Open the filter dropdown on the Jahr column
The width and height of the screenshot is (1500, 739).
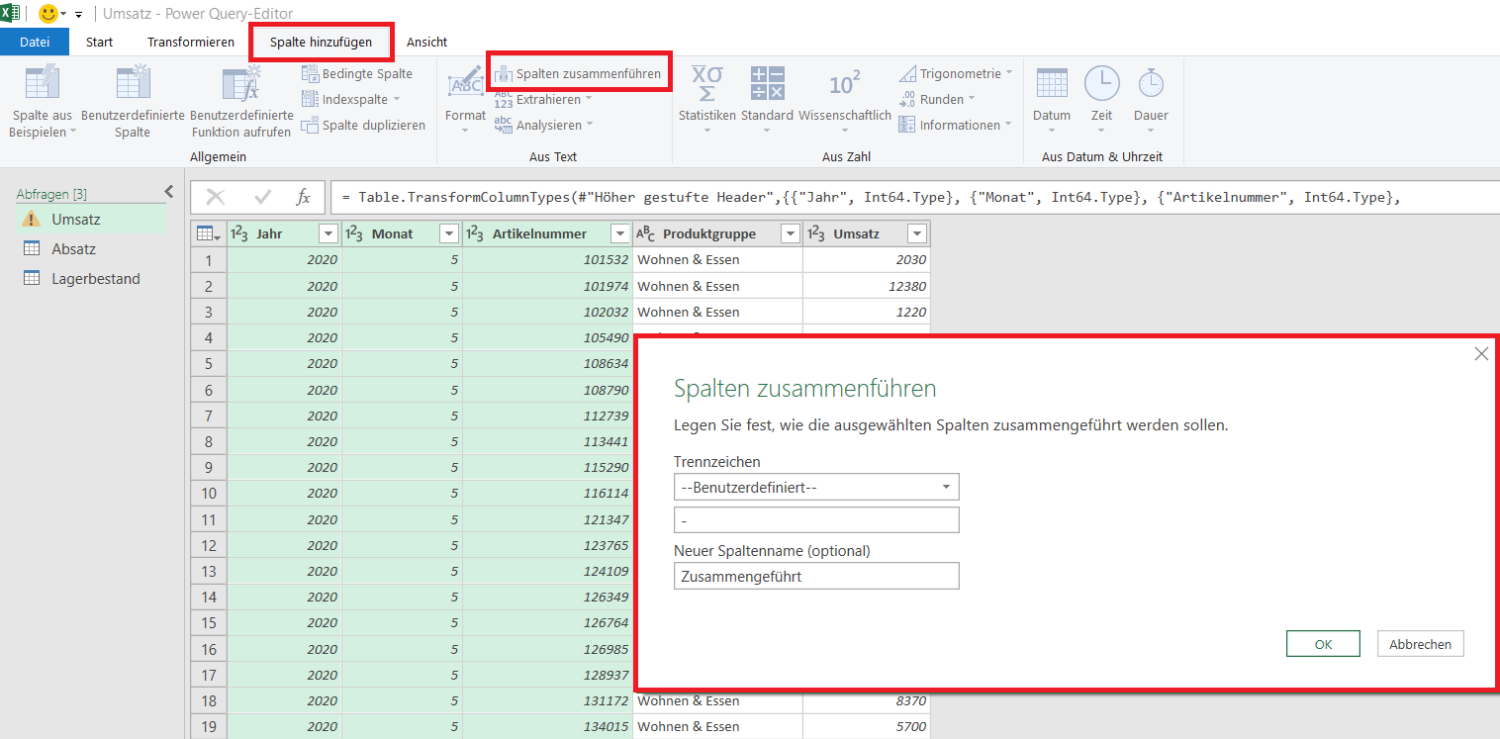pos(327,233)
